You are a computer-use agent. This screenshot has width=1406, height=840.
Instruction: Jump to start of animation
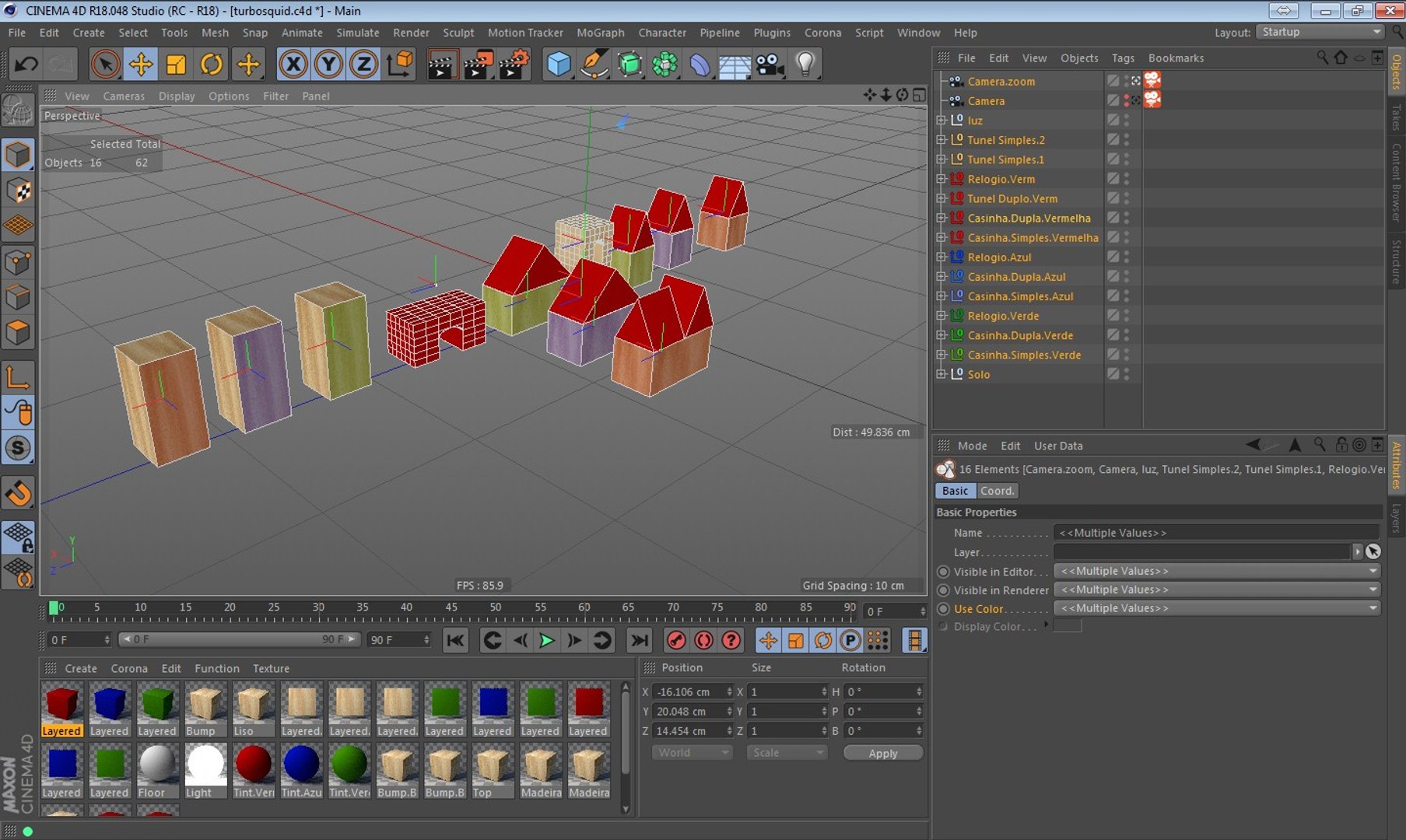(456, 640)
